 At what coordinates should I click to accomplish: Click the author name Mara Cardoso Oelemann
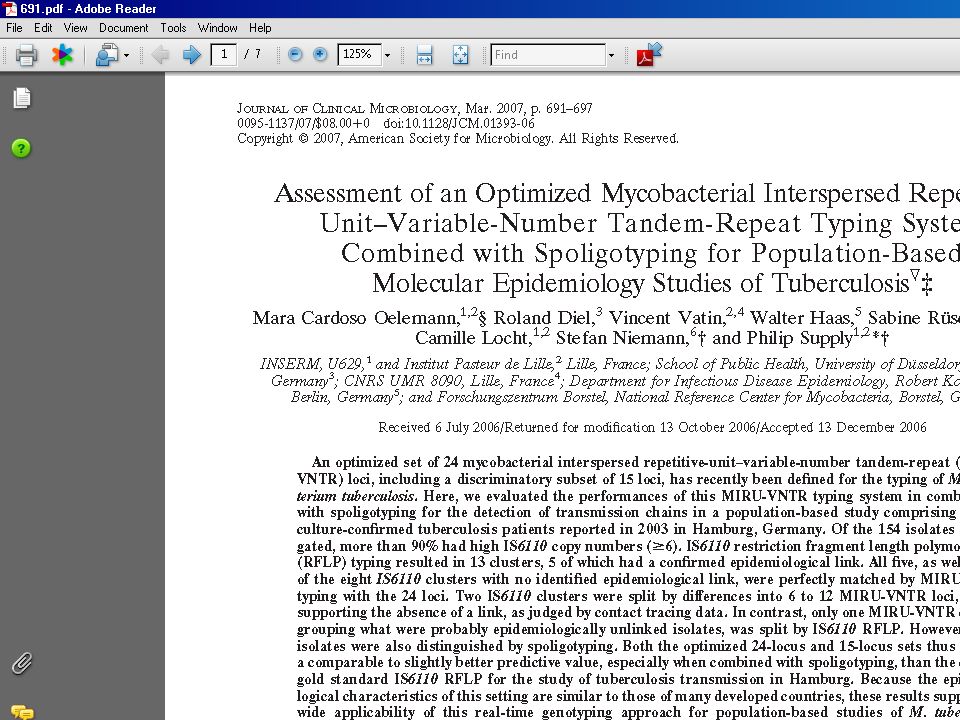[x=356, y=318]
